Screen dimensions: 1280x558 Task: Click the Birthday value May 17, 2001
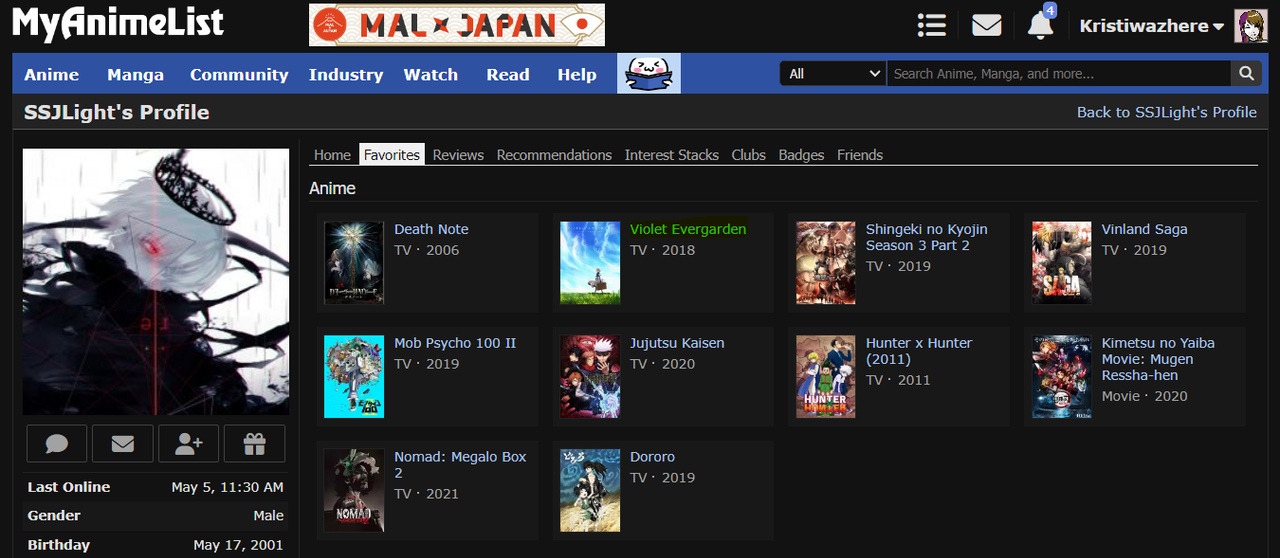pyautogui.click(x=239, y=545)
